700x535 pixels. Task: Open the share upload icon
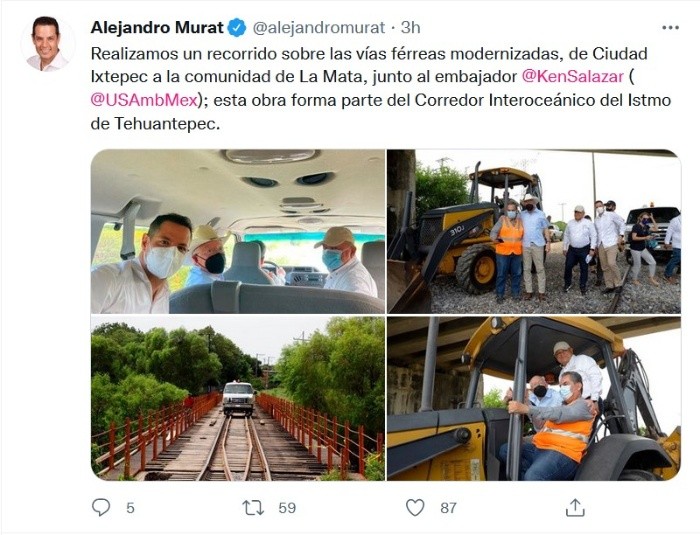point(575,507)
